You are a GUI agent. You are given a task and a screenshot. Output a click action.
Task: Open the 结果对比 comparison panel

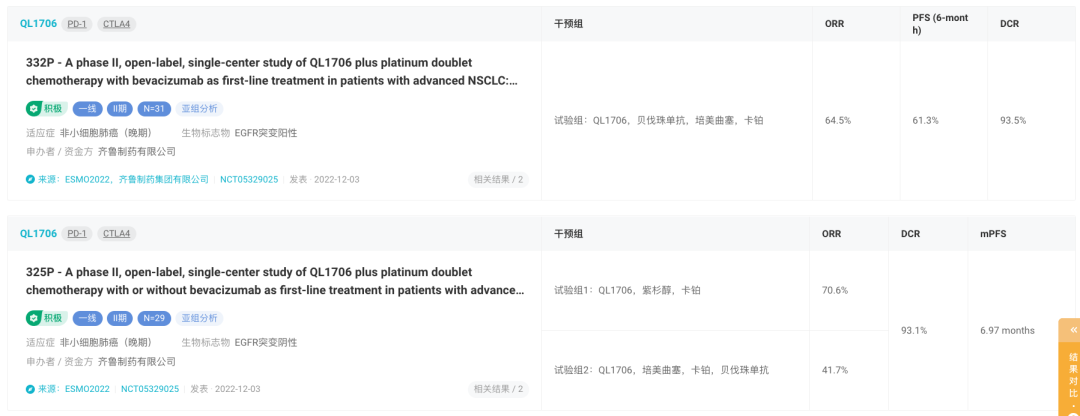click(1073, 375)
